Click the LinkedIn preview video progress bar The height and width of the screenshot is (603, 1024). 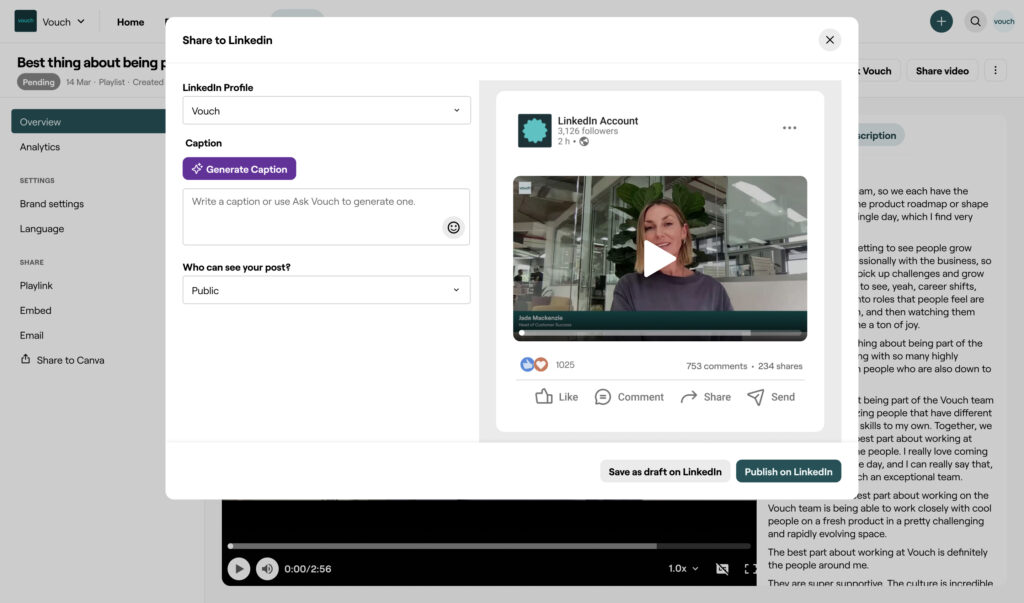tap(660, 333)
